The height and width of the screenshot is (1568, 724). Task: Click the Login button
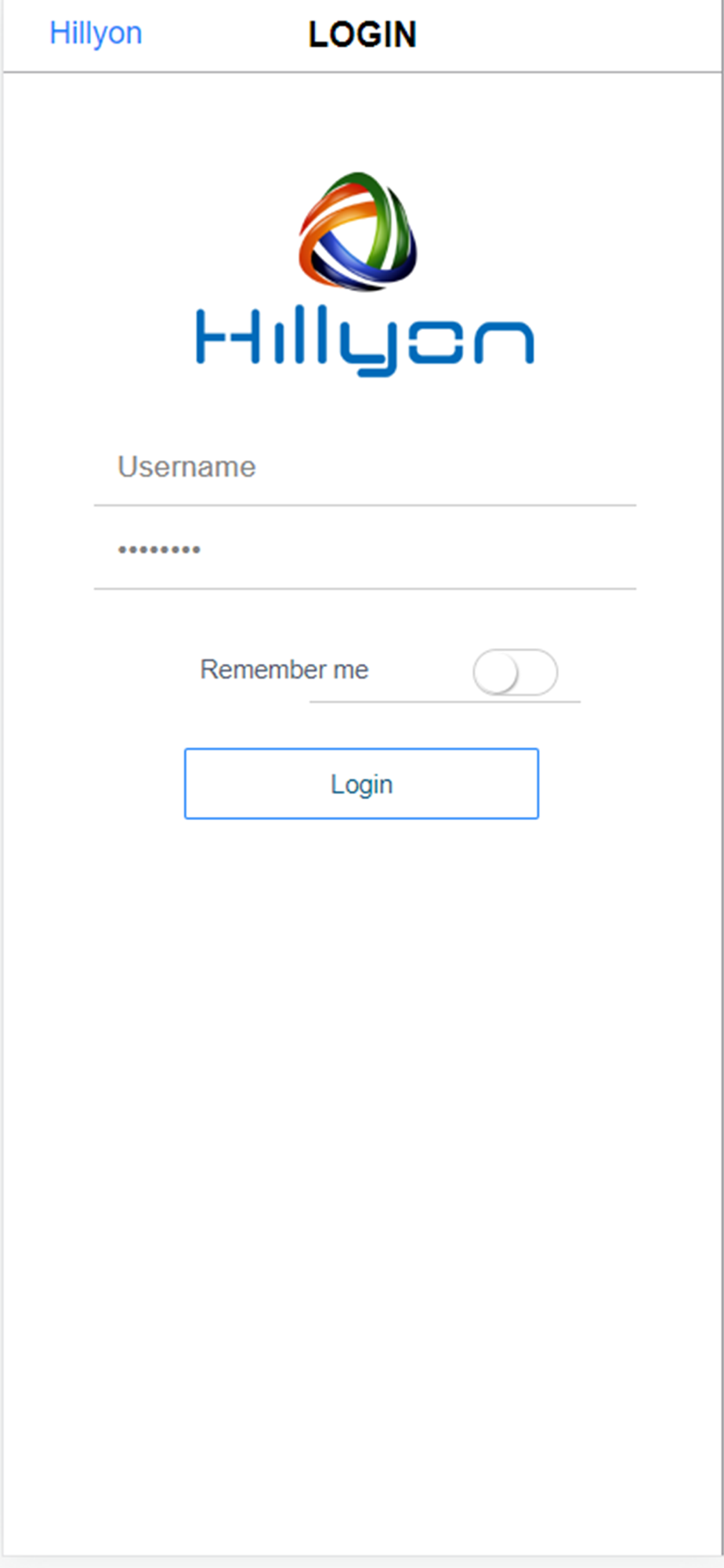361,784
